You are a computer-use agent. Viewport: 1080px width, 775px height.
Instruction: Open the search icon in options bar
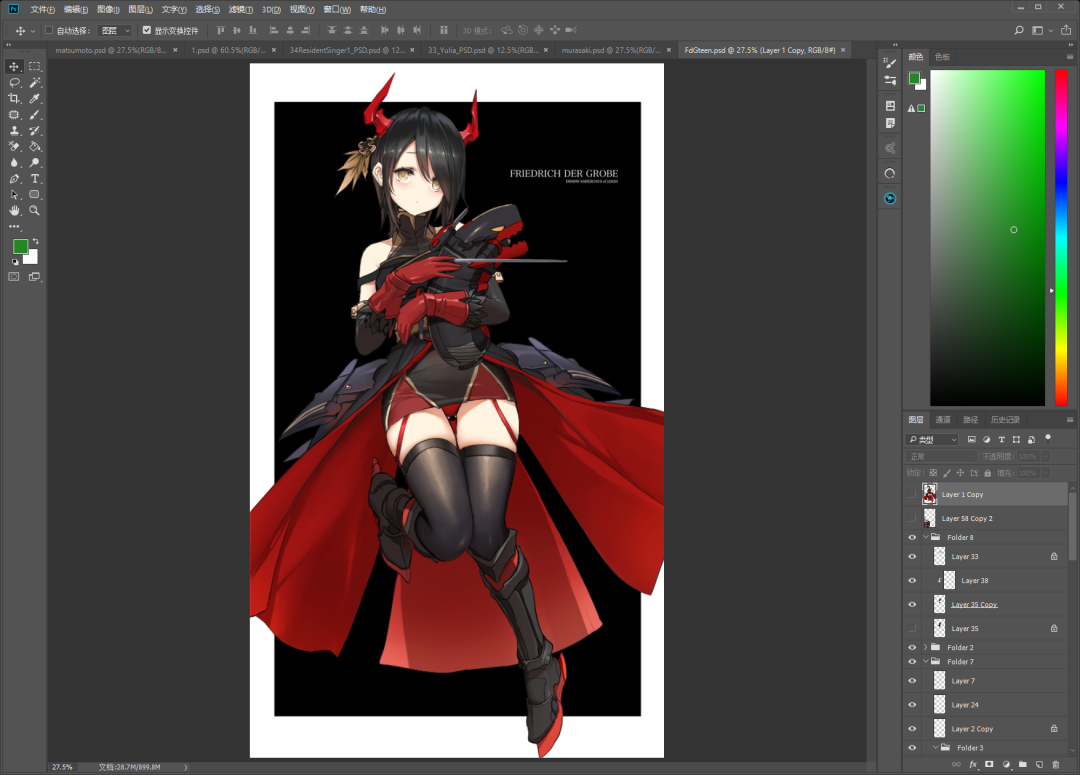pyautogui.click(x=1019, y=30)
